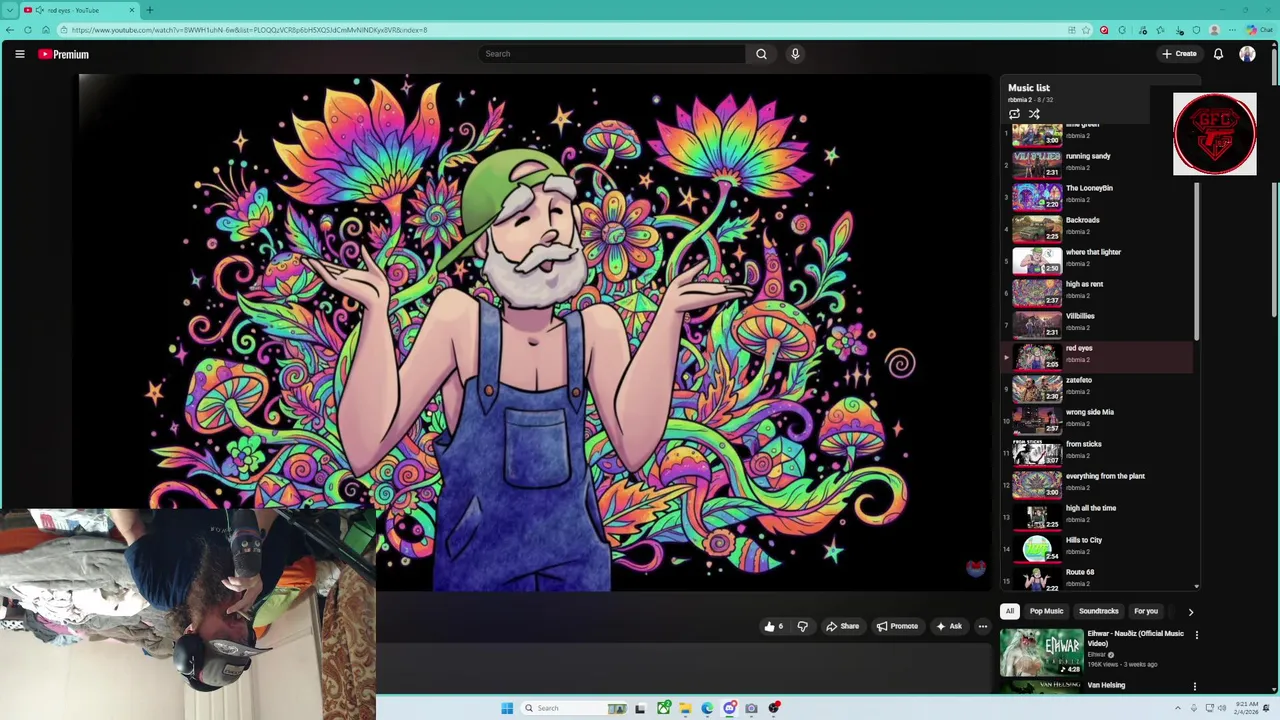Screen dimensions: 1280x720
Task: Dislike the video with thumbs down
Action: click(x=802, y=626)
